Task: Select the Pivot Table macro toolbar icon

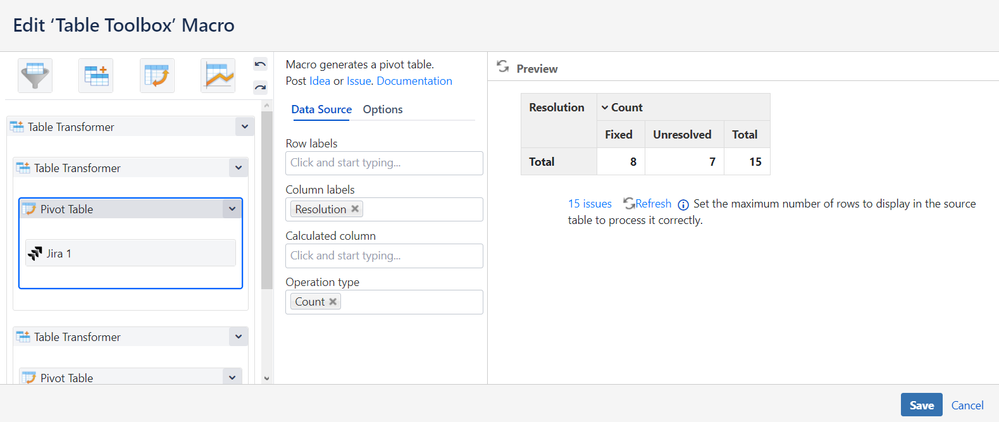Action: [157, 74]
